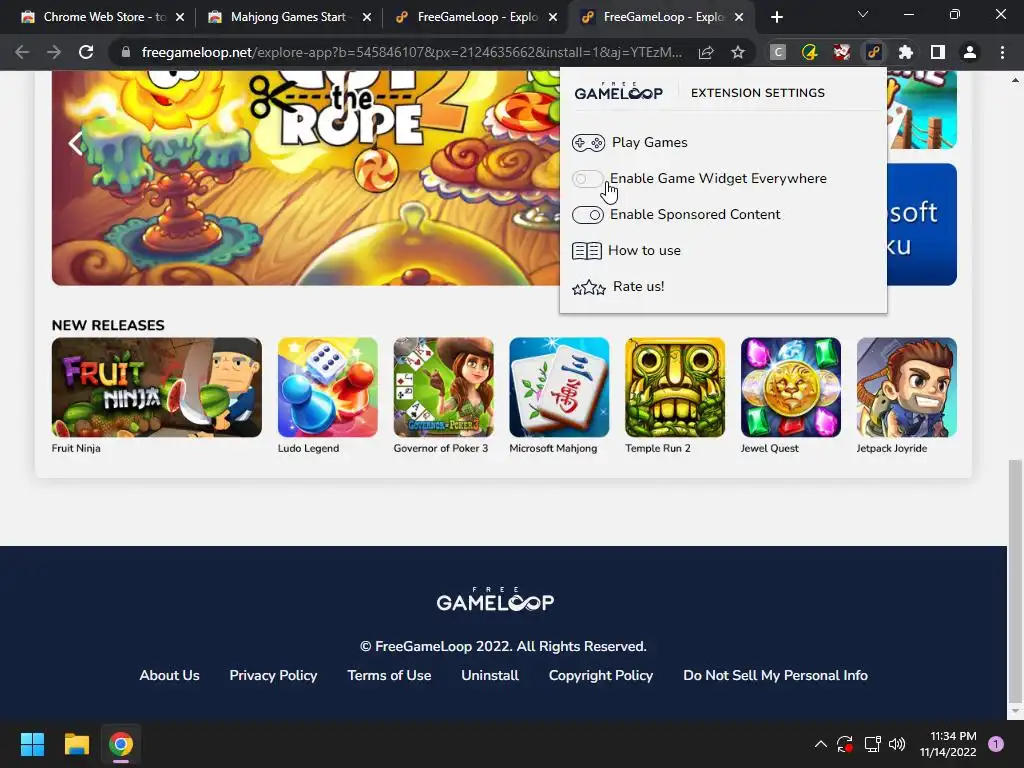1024x768 pixels.
Task: Open the Chrome profile menu
Action: coord(970,52)
